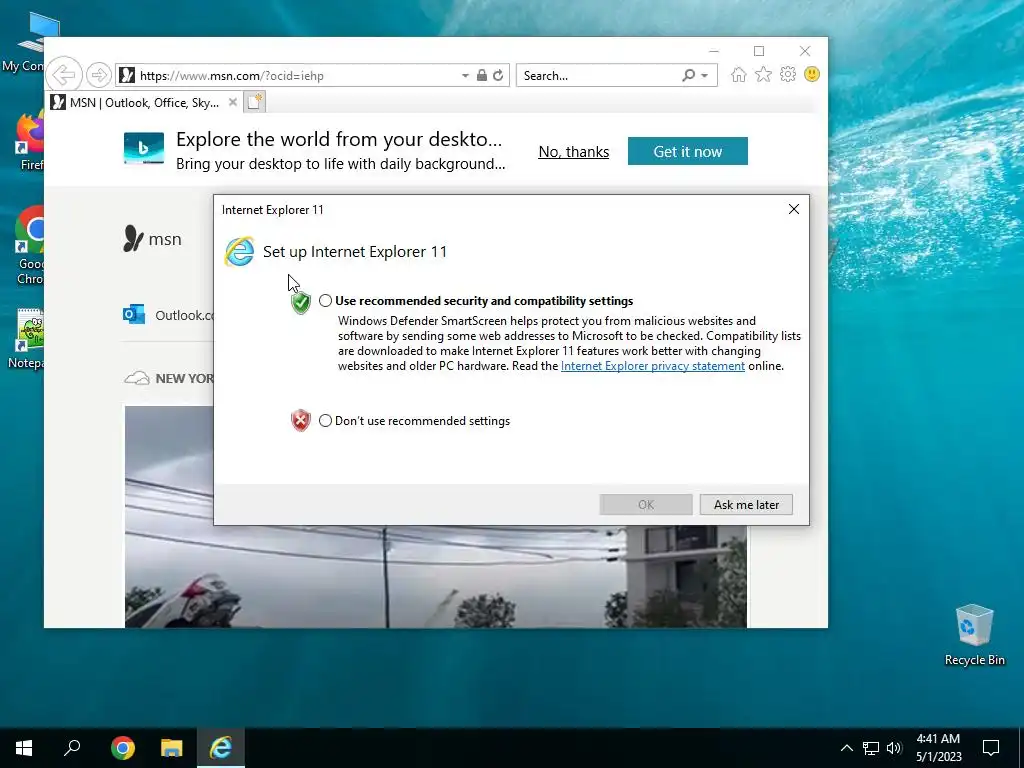Click the grayed OK button in dialog

click(646, 504)
